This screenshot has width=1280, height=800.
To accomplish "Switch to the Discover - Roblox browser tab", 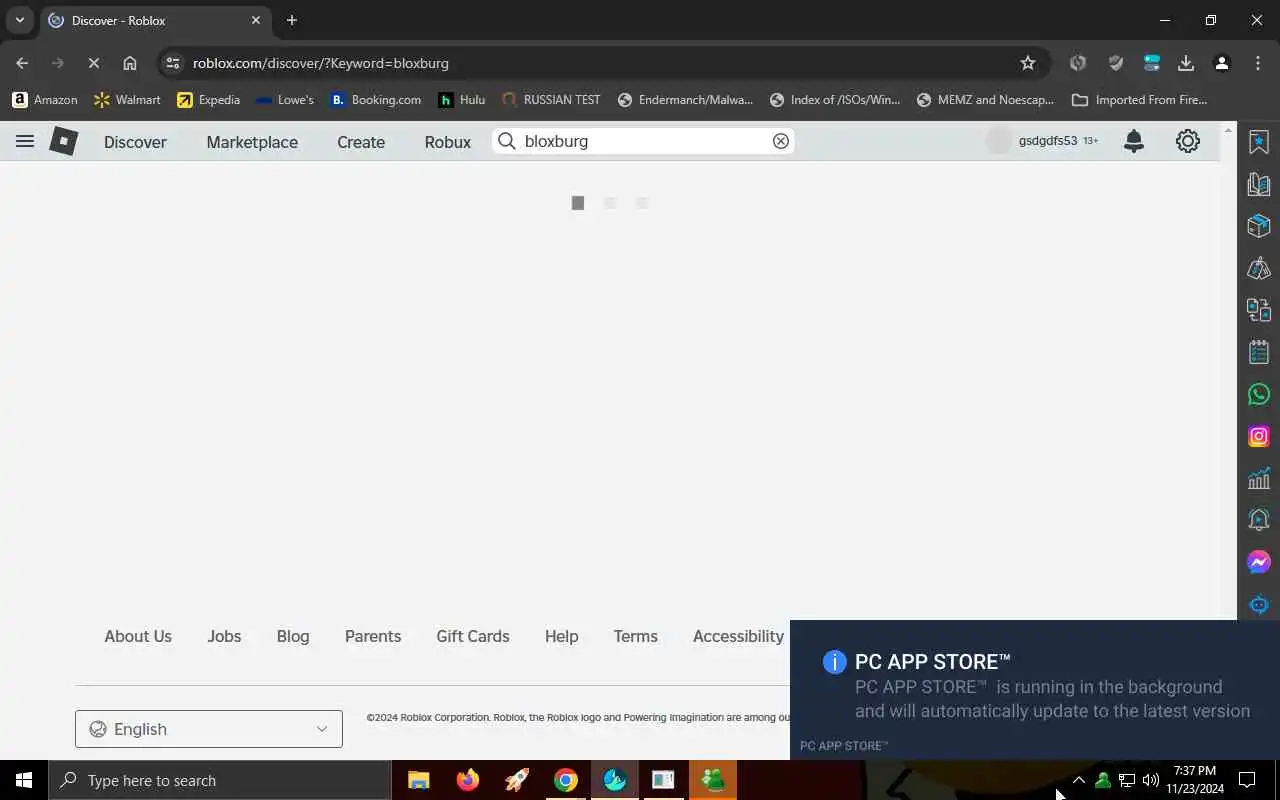I will click(155, 20).
